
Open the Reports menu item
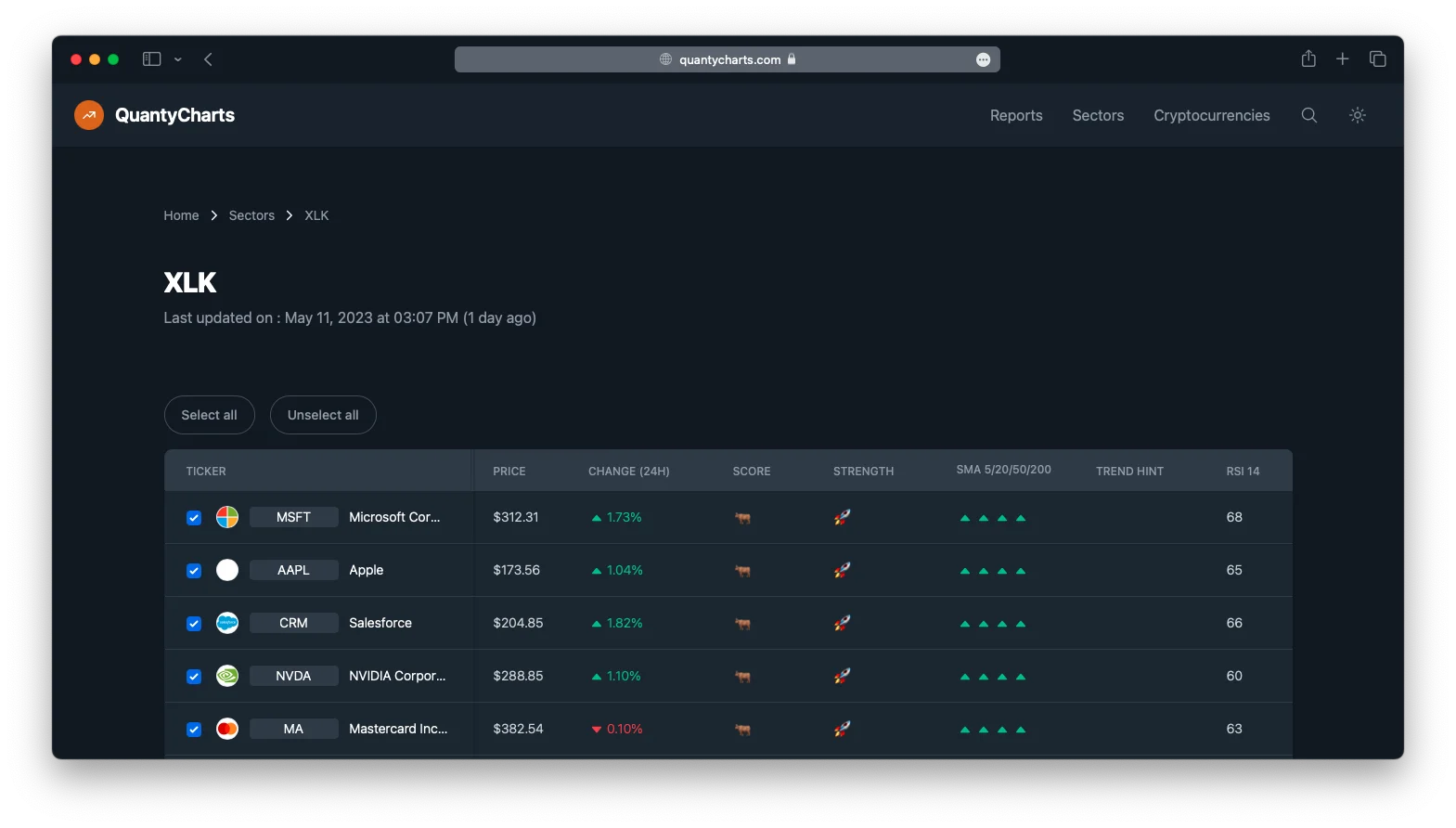coord(1016,115)
